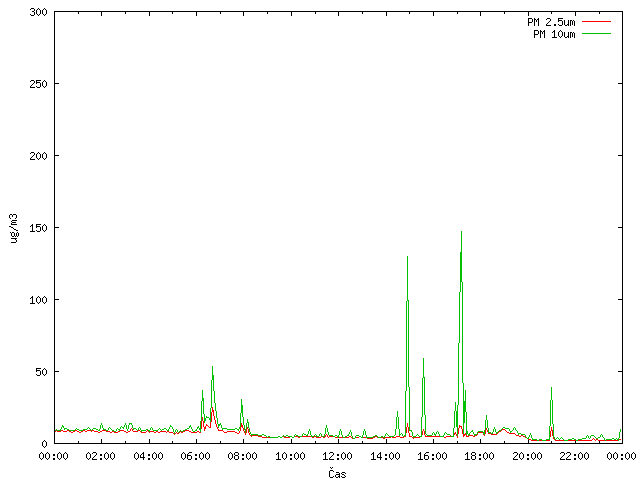Click the 22:00 time label
The width and height of the screenshot is (640, 480).
574,456
